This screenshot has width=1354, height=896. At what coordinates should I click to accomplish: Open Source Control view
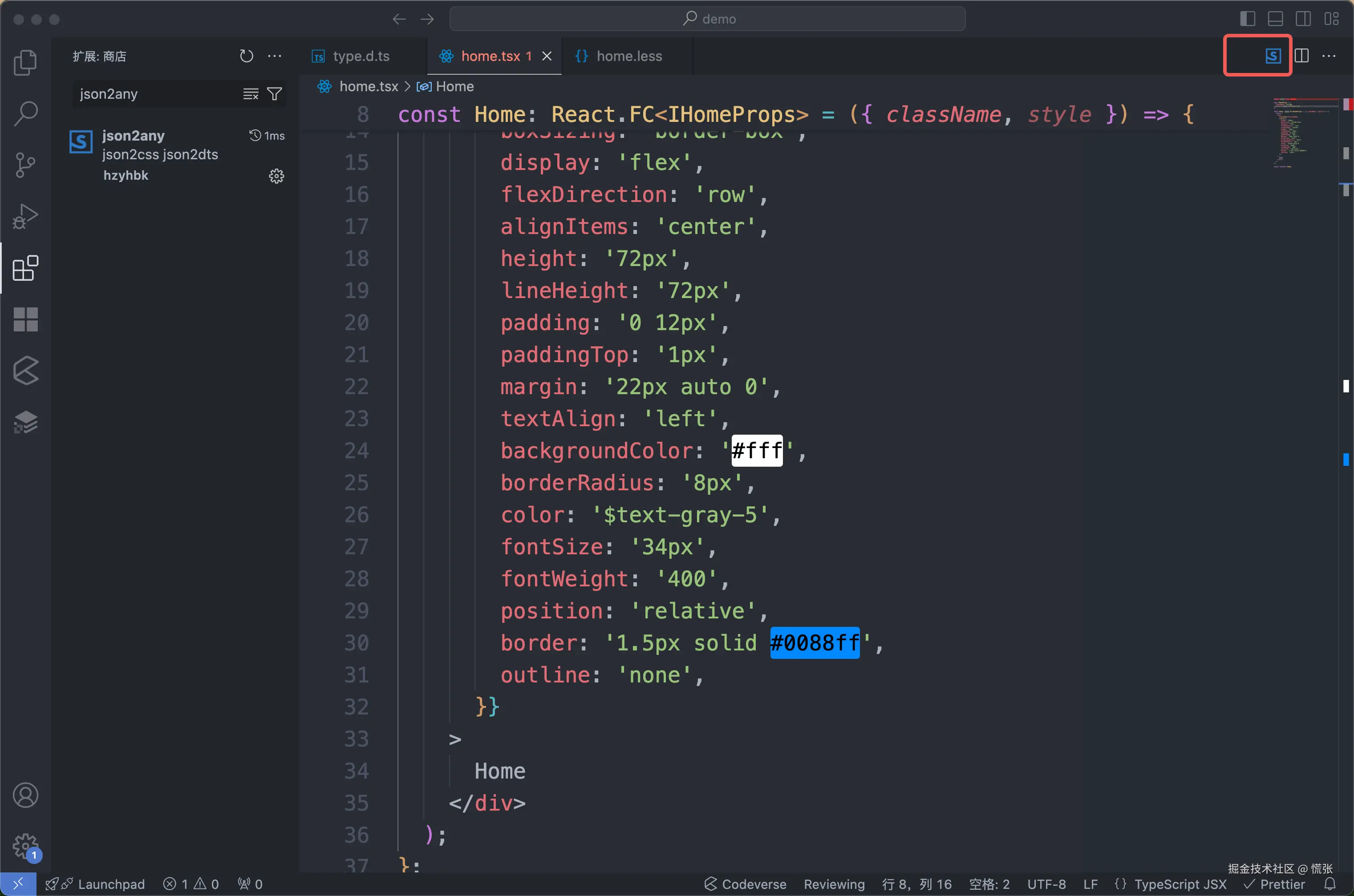click(25, 165)
